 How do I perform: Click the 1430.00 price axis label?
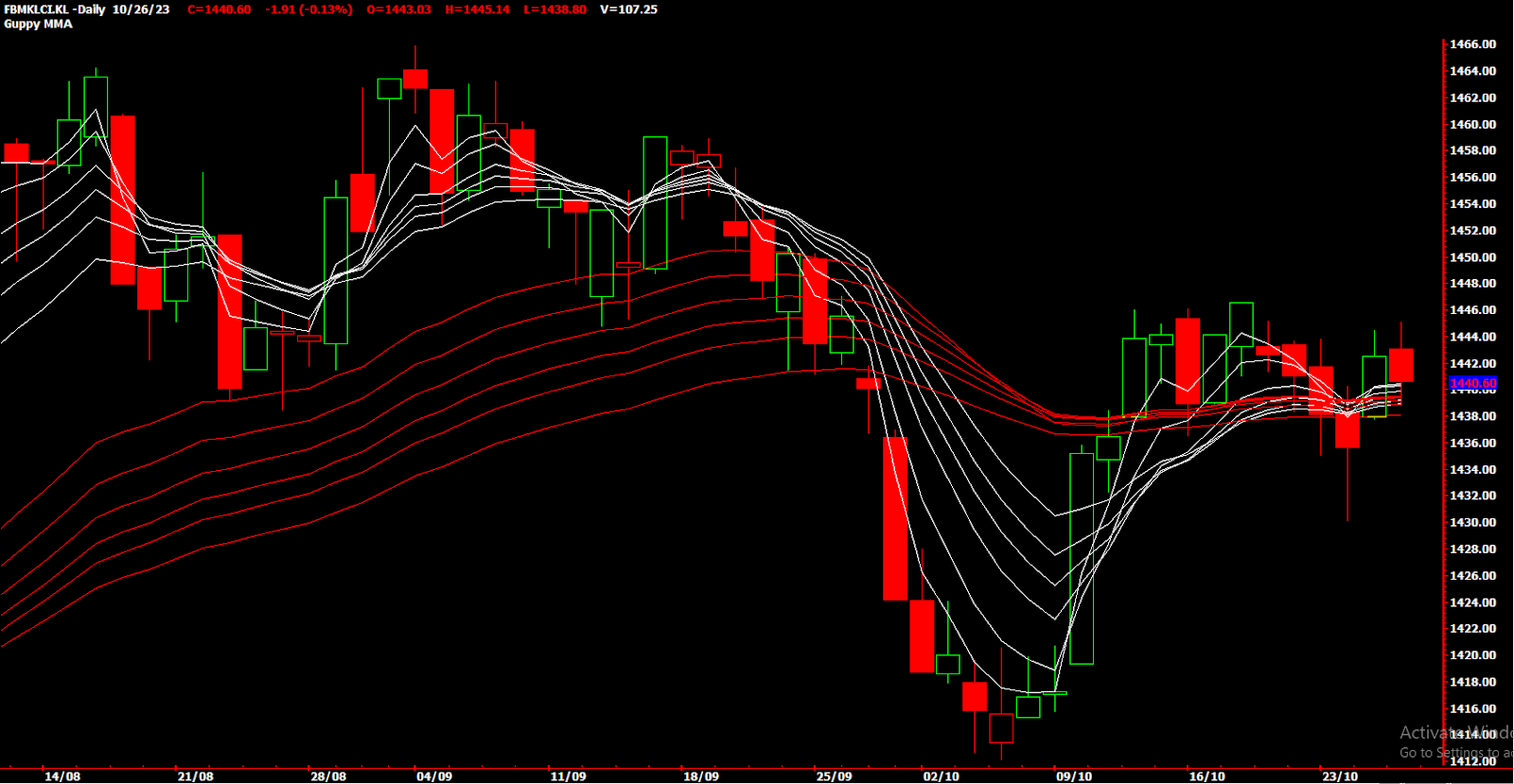pyautogui.click(x=1473, y=522)
